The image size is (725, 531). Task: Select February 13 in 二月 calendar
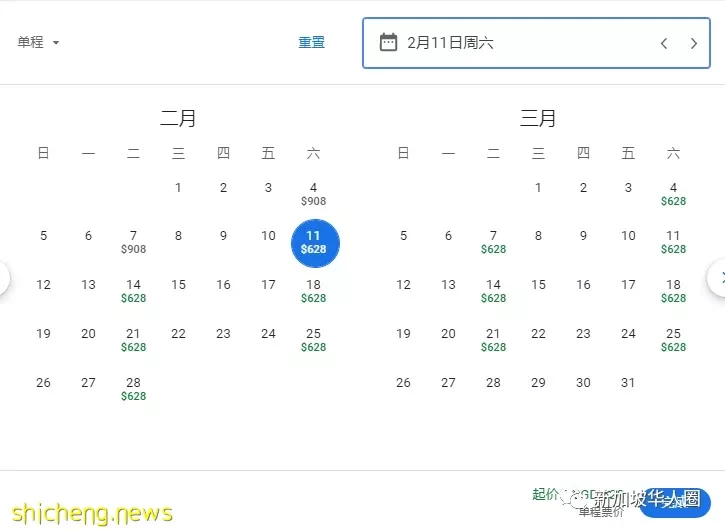coord(88,285)
